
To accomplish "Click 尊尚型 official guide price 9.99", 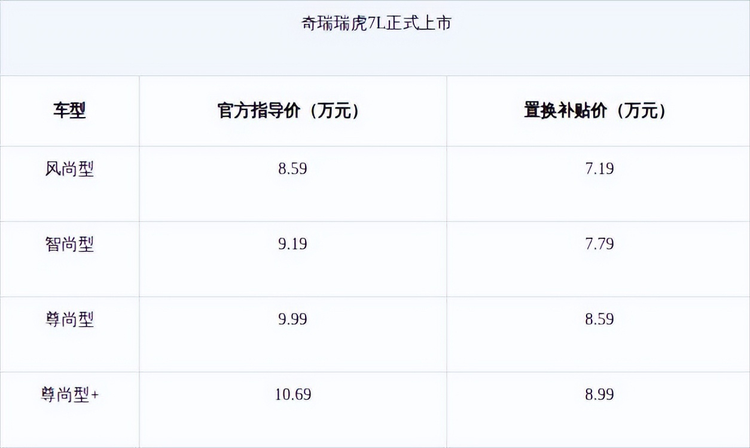I will point(292,319).
